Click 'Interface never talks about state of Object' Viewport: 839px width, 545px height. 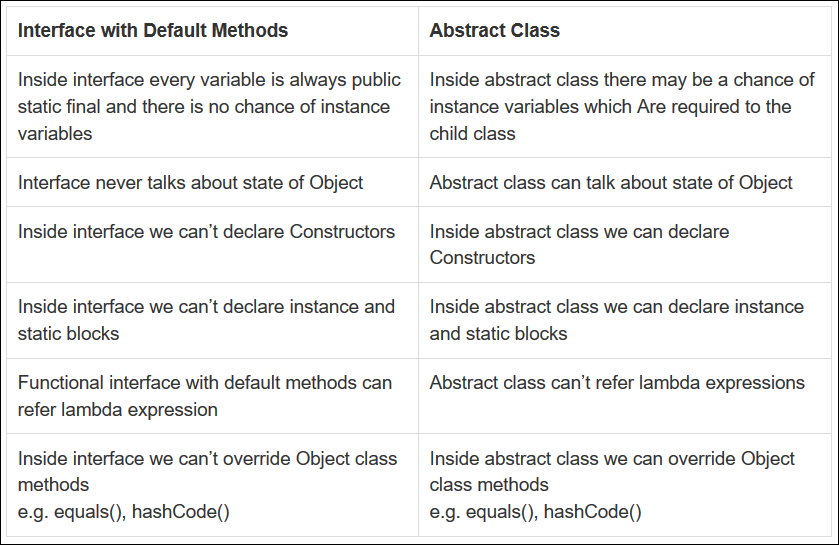(x=190, y=182)
